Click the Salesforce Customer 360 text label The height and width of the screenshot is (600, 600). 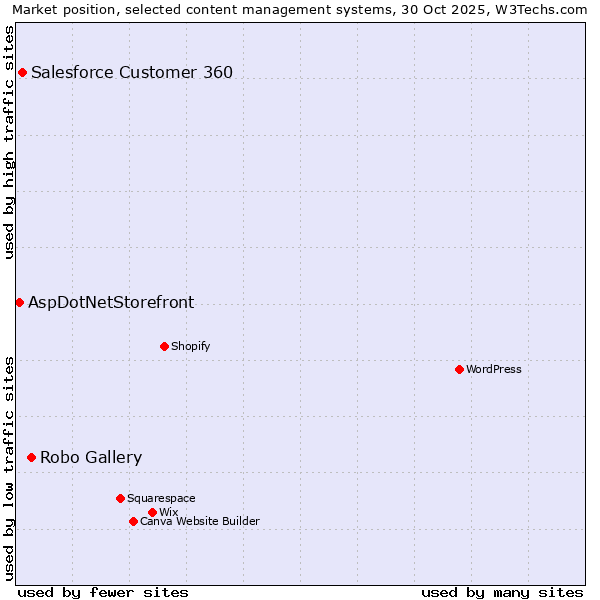(132, 72)
